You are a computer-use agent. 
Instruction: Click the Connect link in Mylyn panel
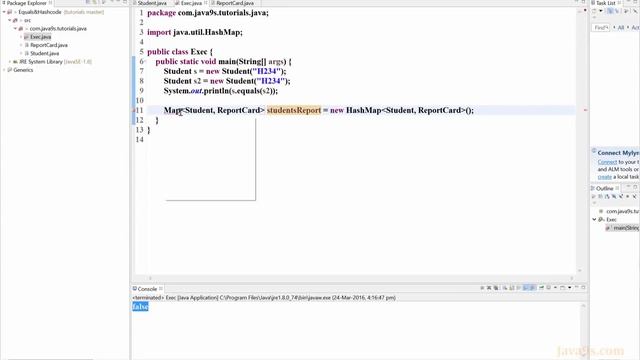607,162
